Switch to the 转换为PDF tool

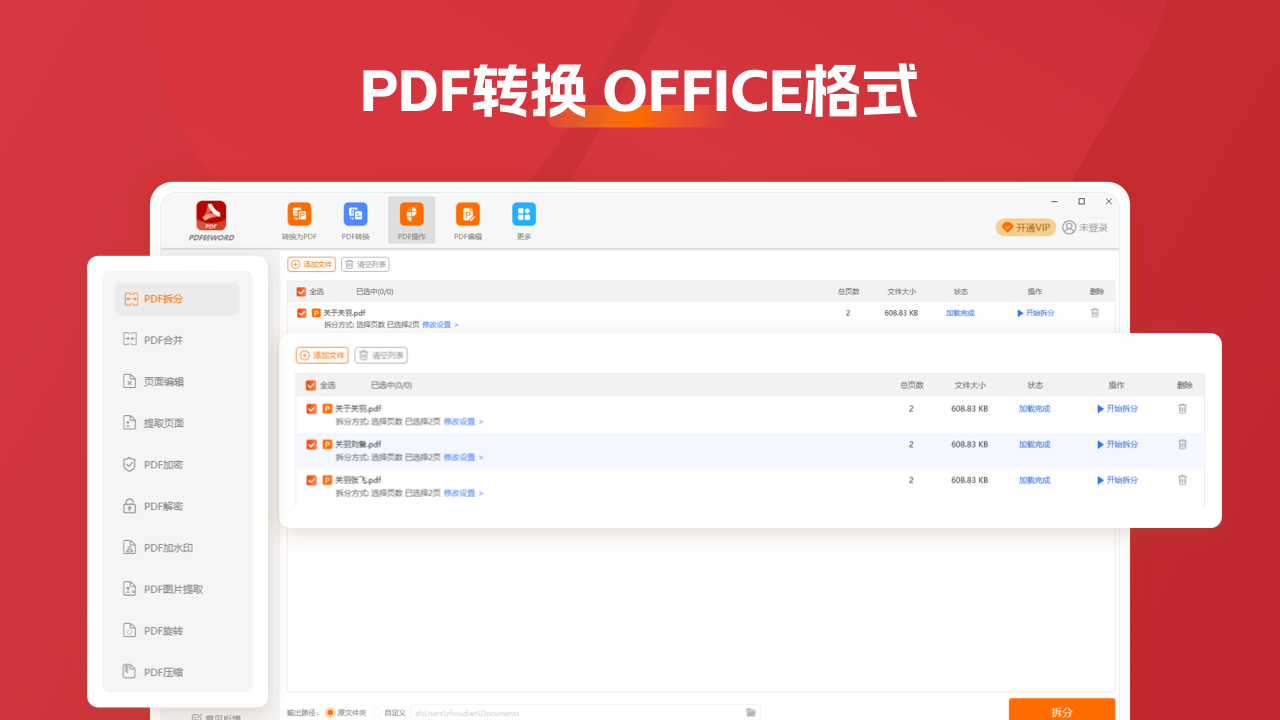299,220
